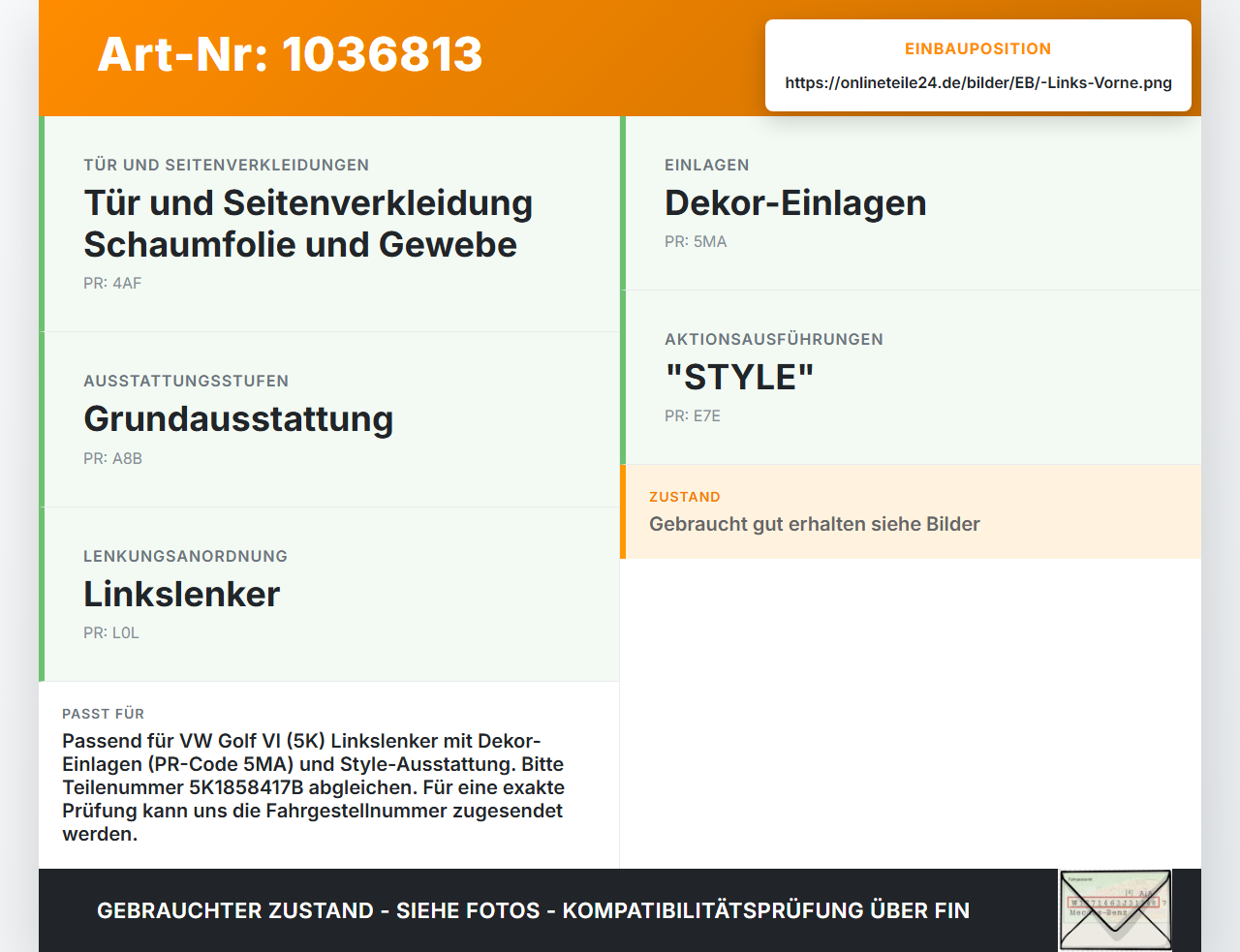Screen dimensions: 1240x952
Task: Select the Dekor-Einlagen card
Action: [911, 203]
